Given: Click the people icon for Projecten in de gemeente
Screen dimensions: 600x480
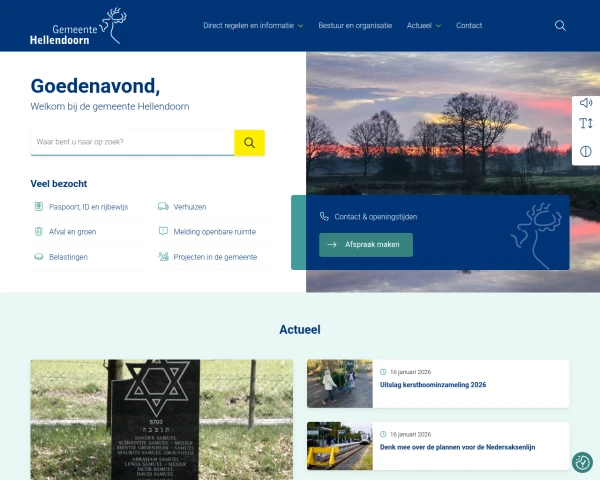Looking at the screenshot, I should pos(163,256).
